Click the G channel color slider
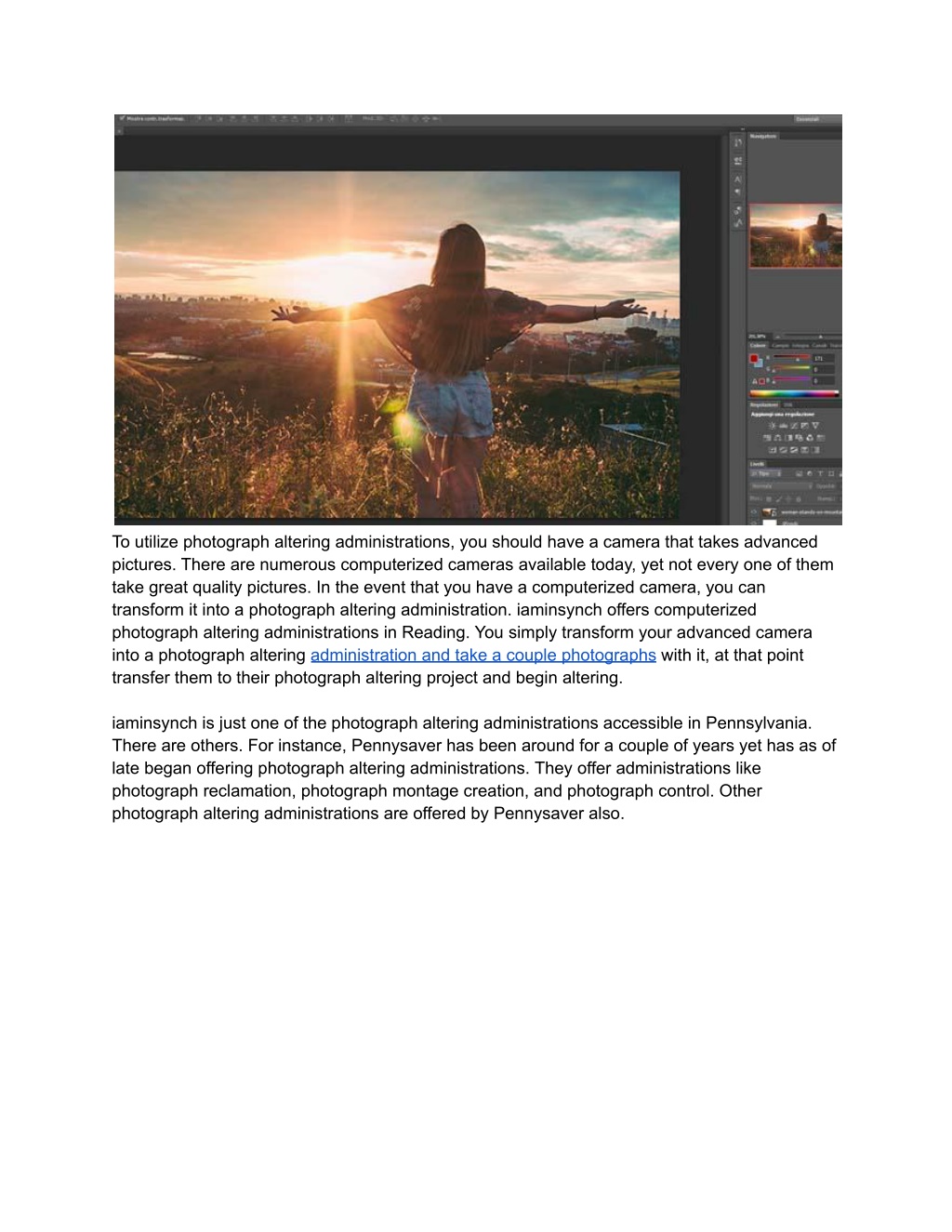The image size is (952, 1232). point(791,369)
